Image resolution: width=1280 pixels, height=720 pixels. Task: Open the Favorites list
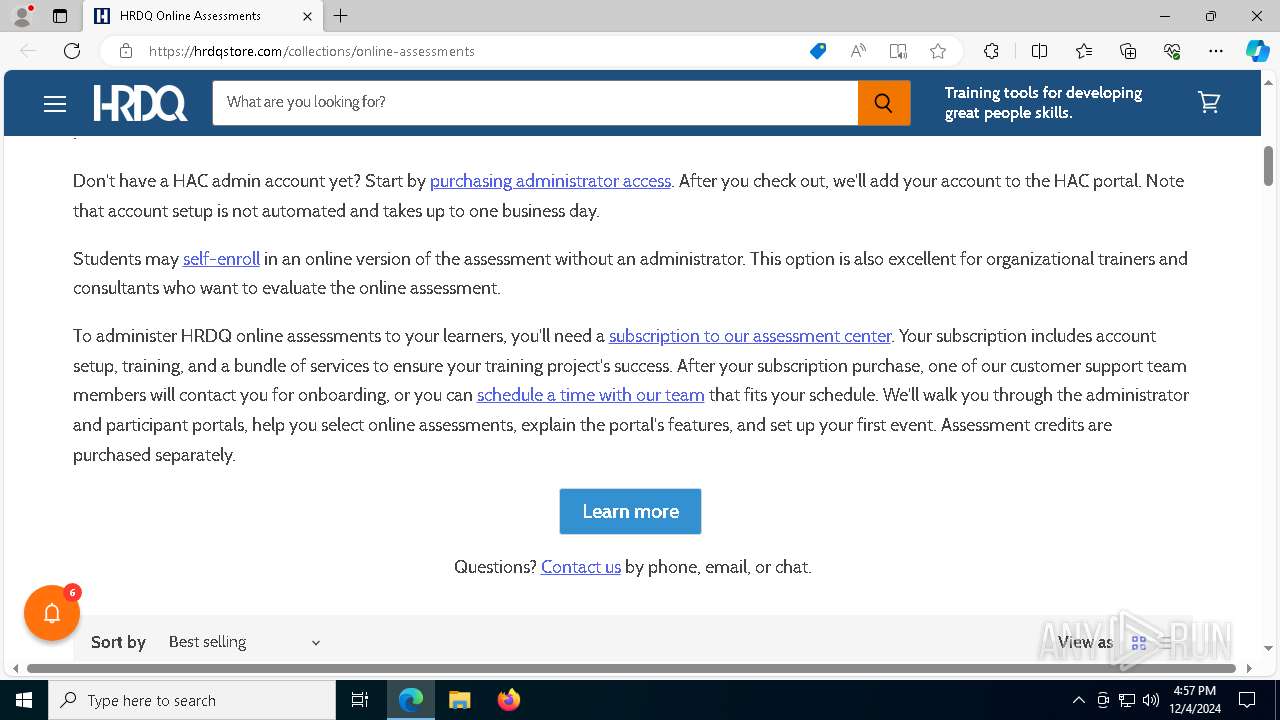[x=1084, y=51]
